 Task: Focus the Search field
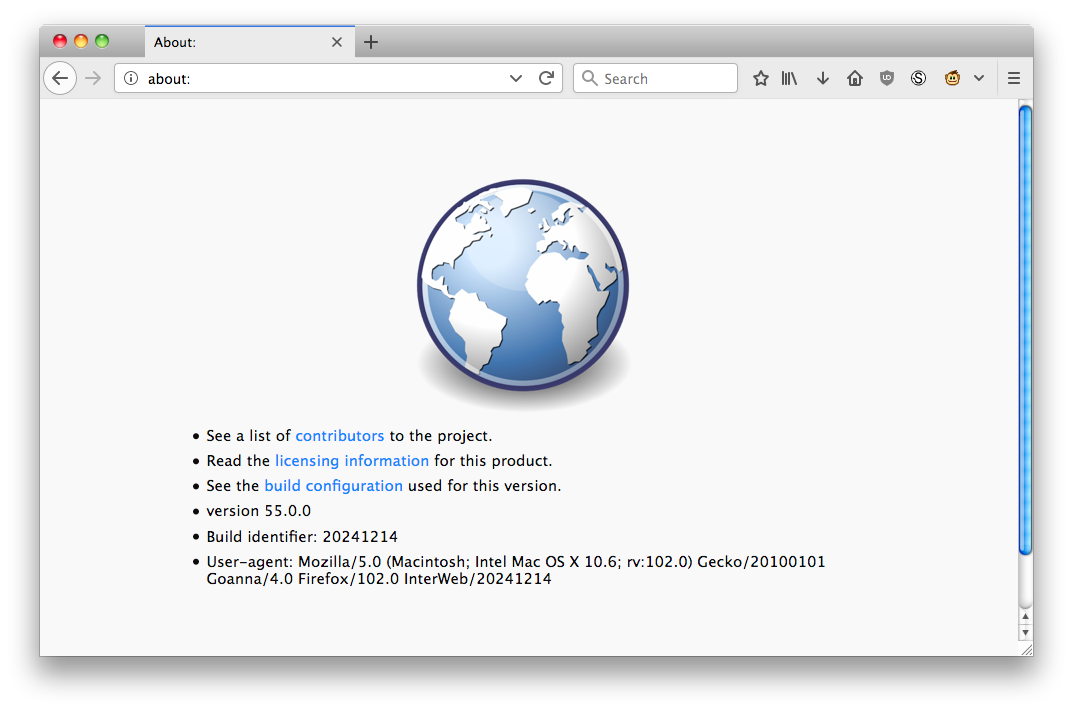point(656,78)
